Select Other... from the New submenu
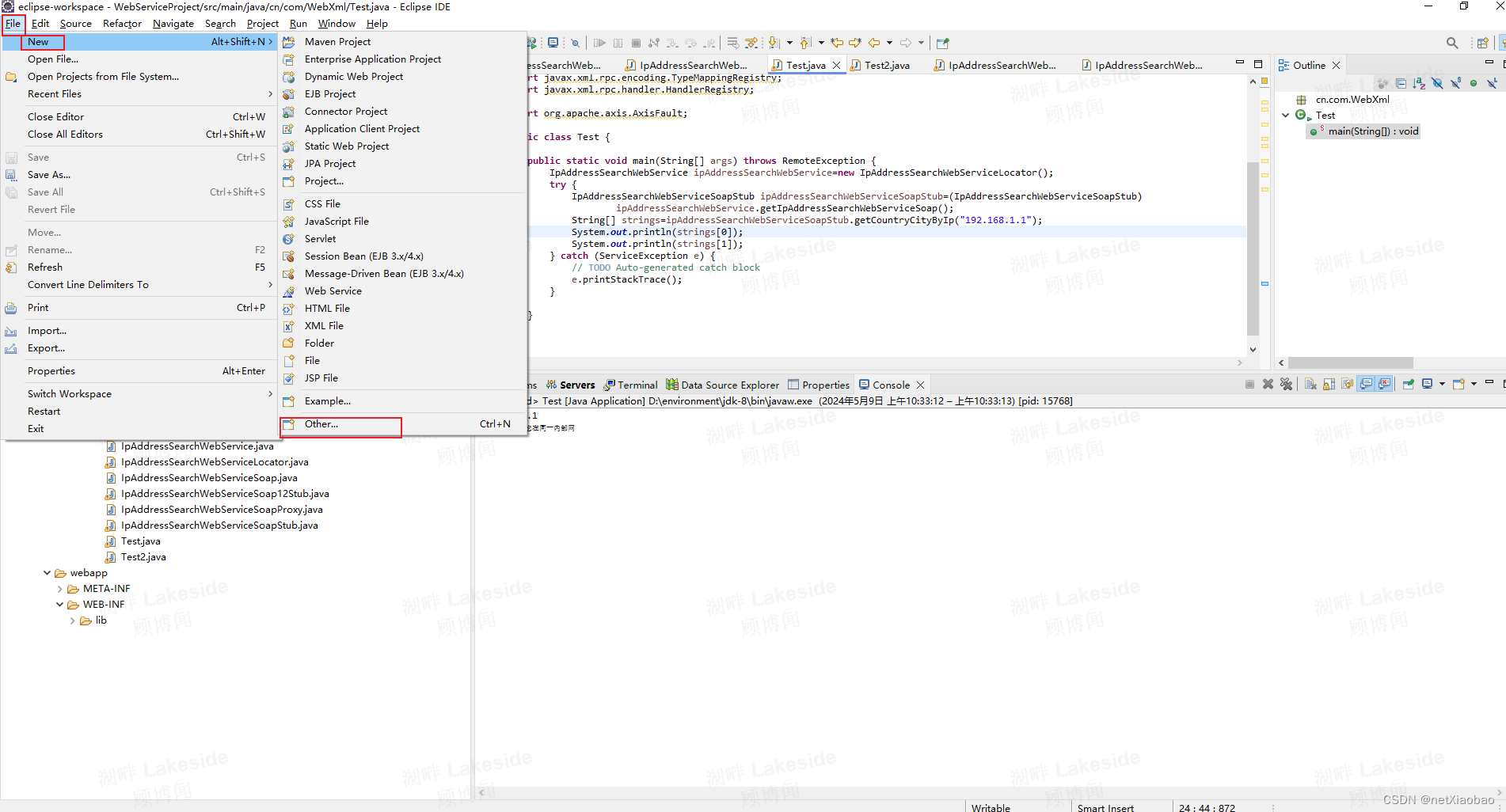The height and width of the screenshot is (812, 1506). [x=320, y=424]
